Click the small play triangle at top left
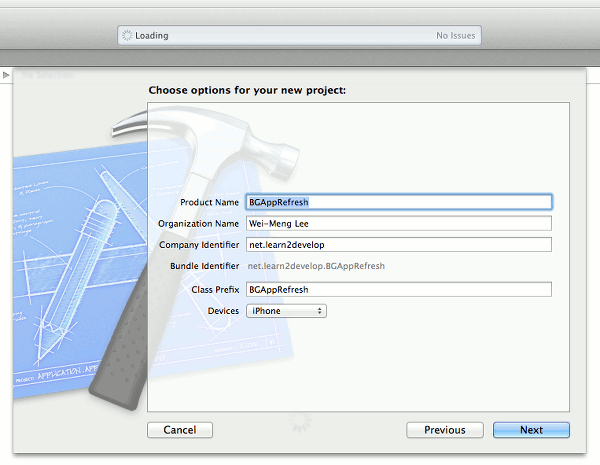 [6, 75]
